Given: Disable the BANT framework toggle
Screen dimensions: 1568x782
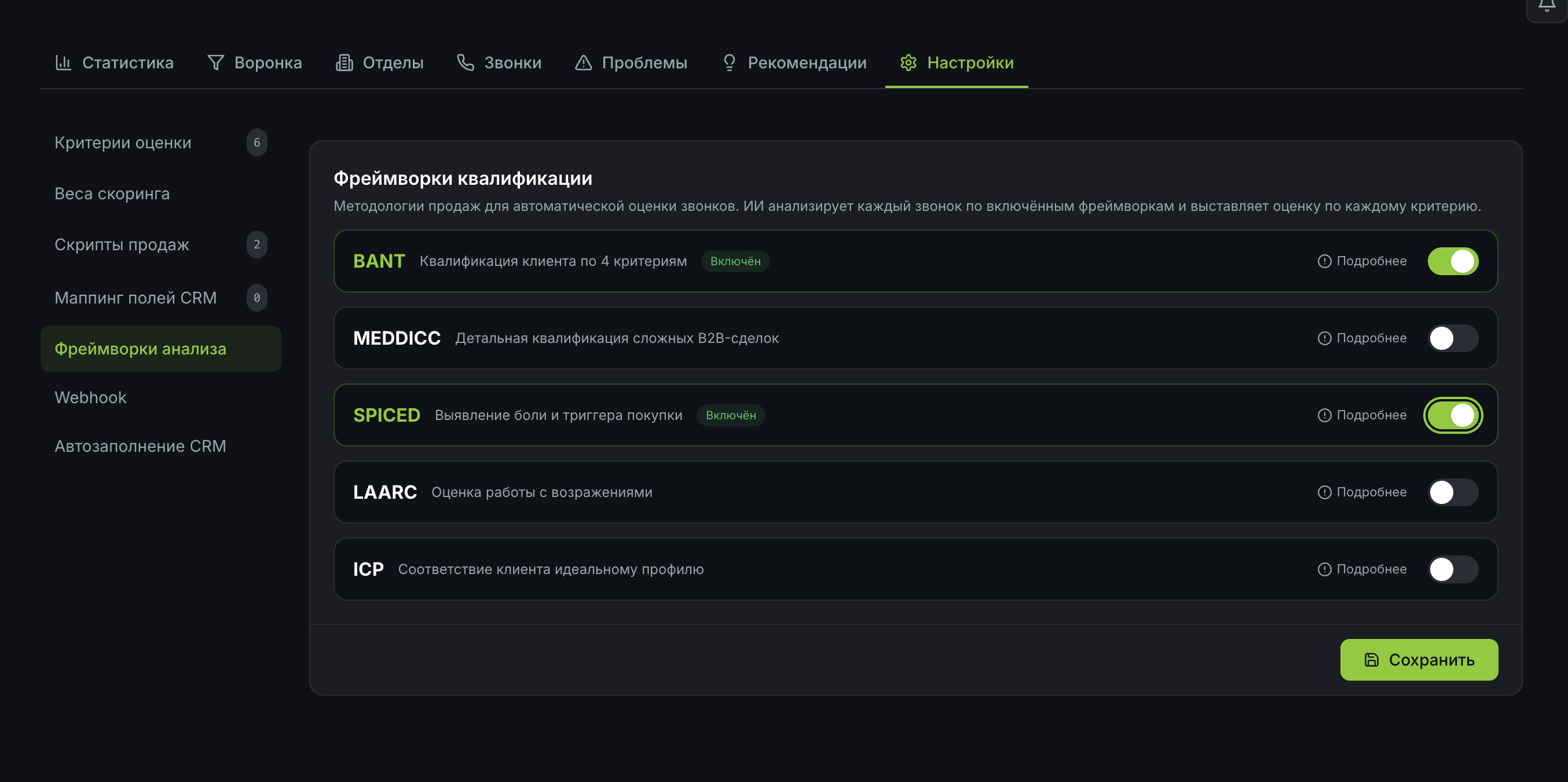Looking at the screenshot, I should click(x=1453, y=261).
